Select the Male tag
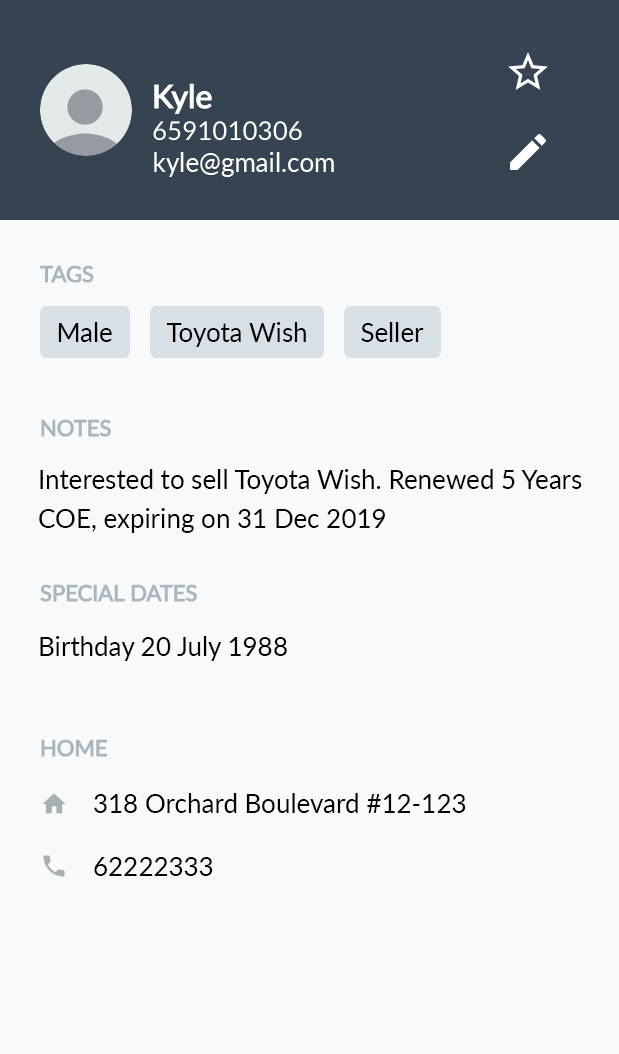Image resolution: width=619 pixels, height=1054 pixels. pyautogui.click(x=85, y=332)
